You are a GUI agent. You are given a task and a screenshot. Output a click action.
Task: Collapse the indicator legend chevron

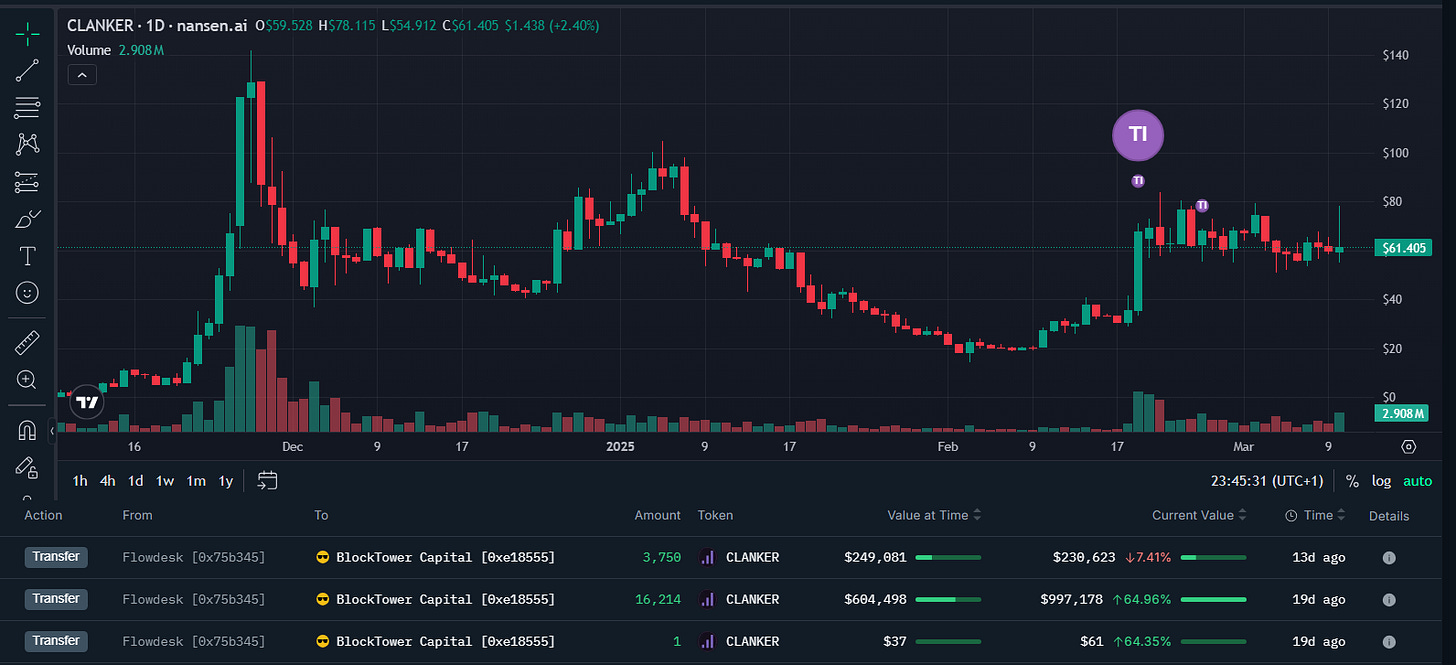coord(83,74)
